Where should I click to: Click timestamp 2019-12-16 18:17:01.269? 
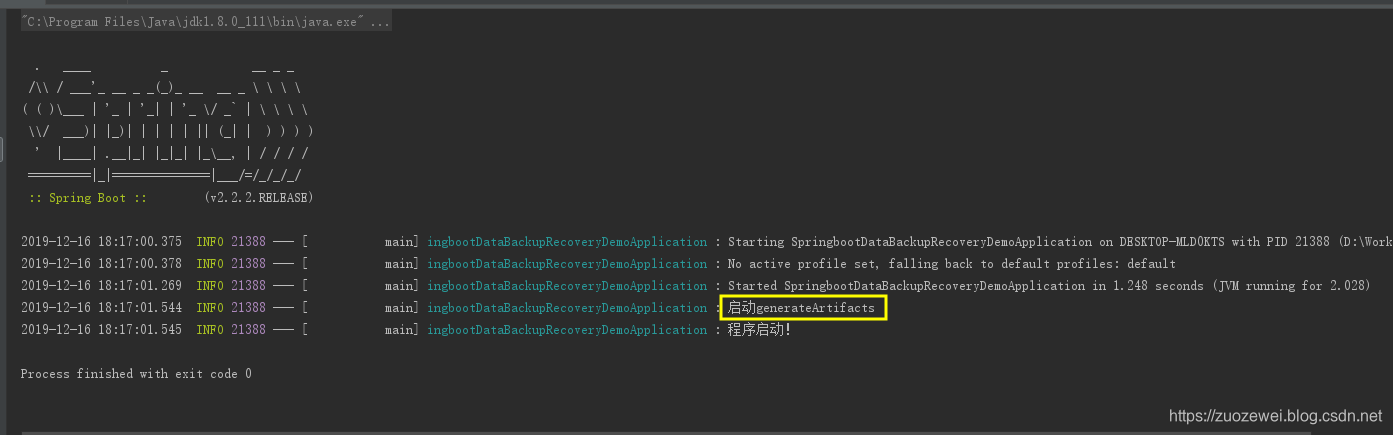tap(102, 286)
